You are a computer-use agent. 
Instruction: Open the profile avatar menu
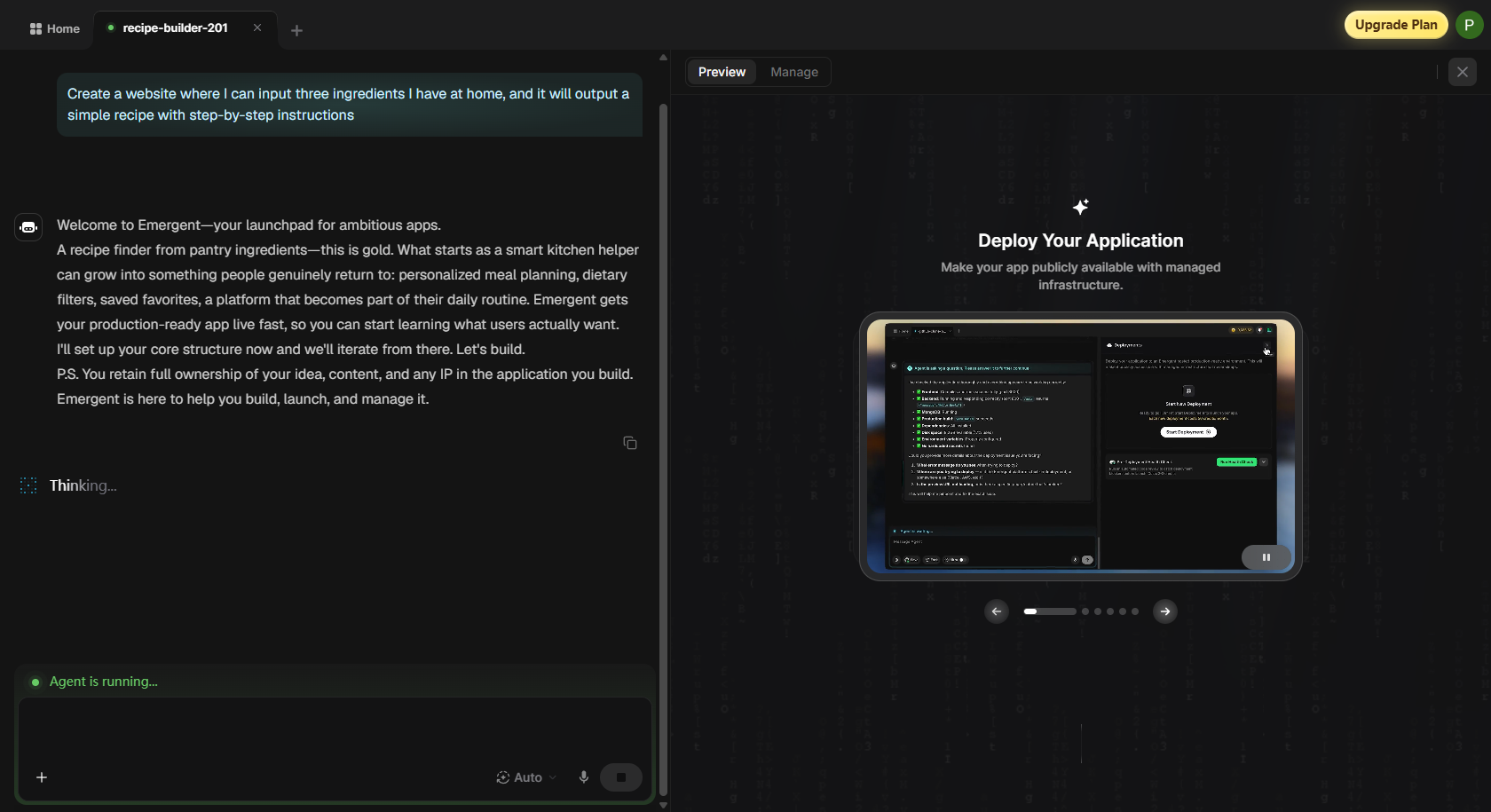(x=1470, y=25)
